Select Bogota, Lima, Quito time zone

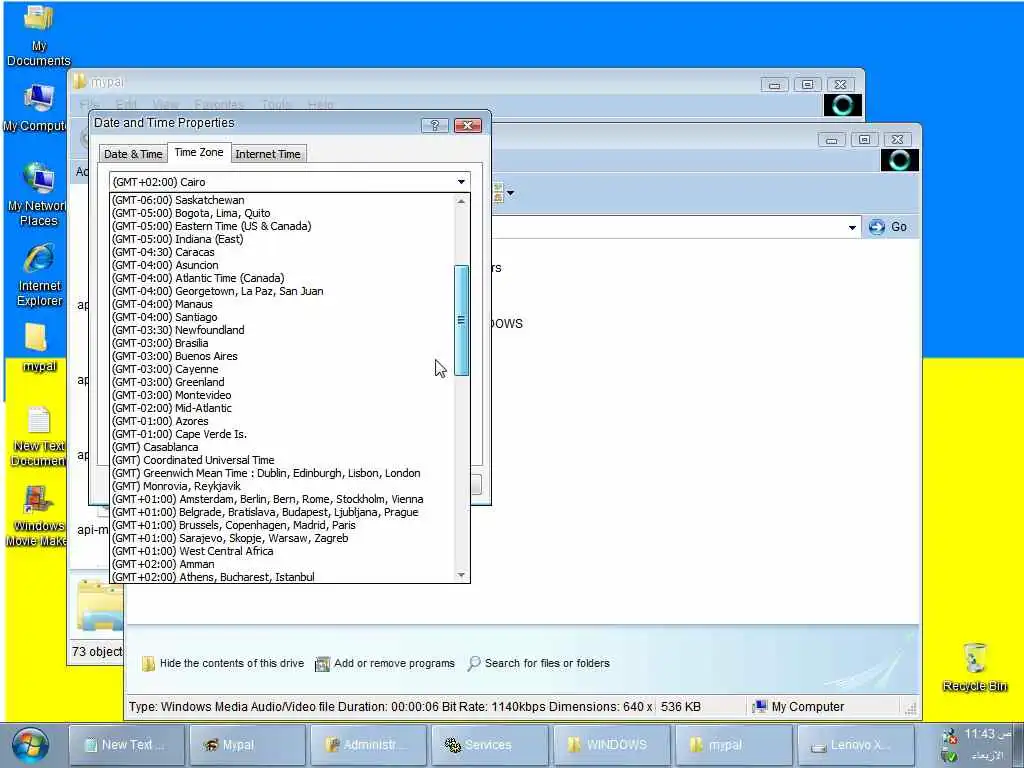click(x=282, y=214)
